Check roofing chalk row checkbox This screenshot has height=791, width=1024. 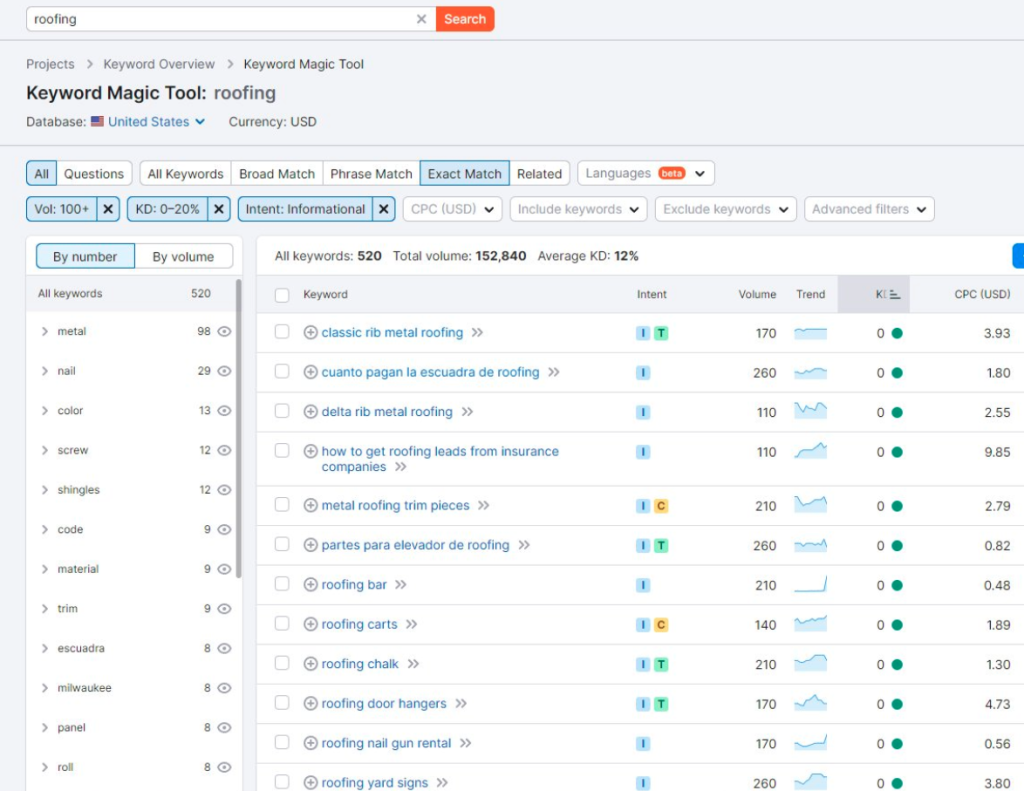tap(282, 663)
